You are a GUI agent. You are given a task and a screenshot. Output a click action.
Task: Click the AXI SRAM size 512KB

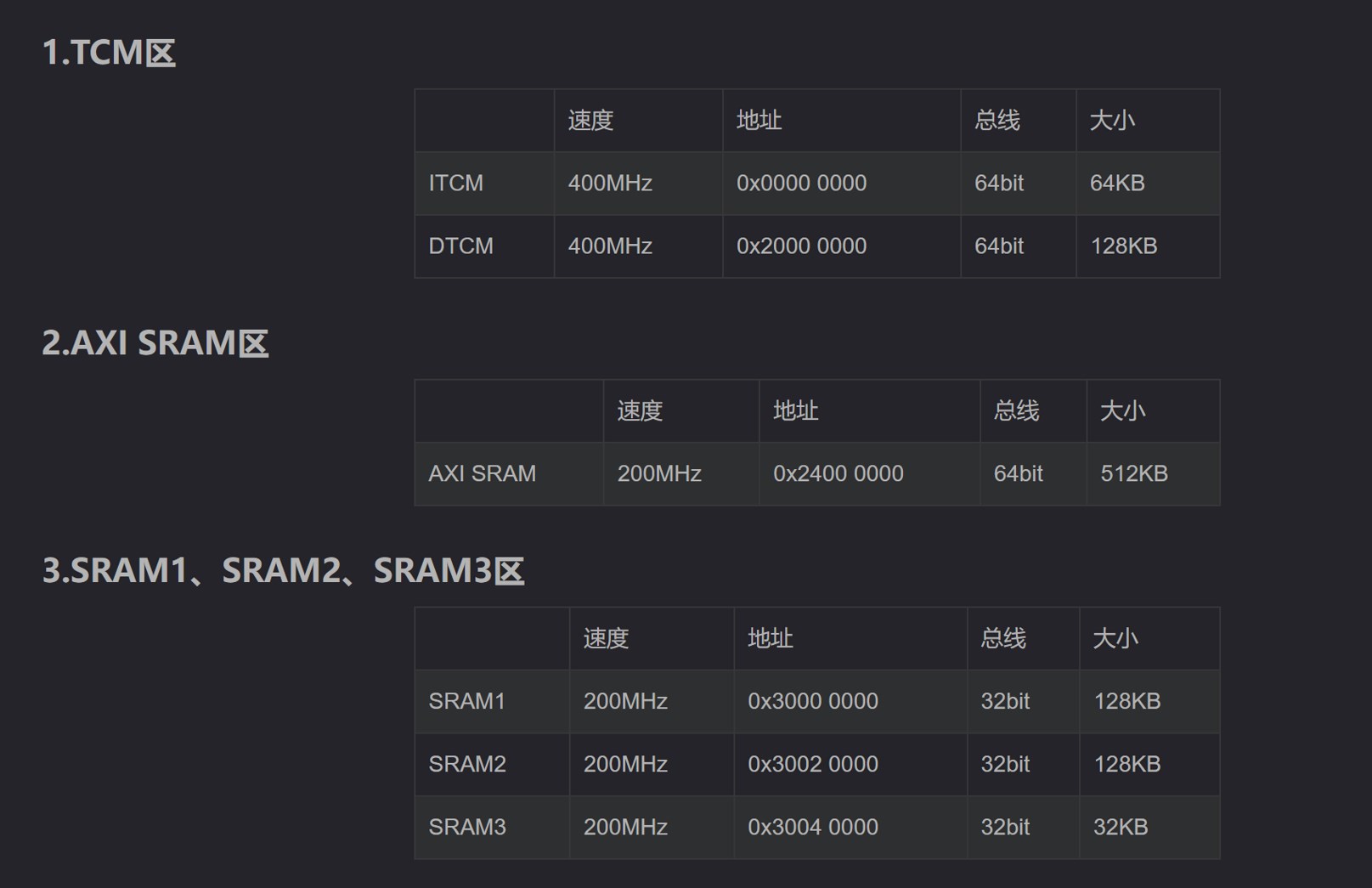tap(1134, 474)
